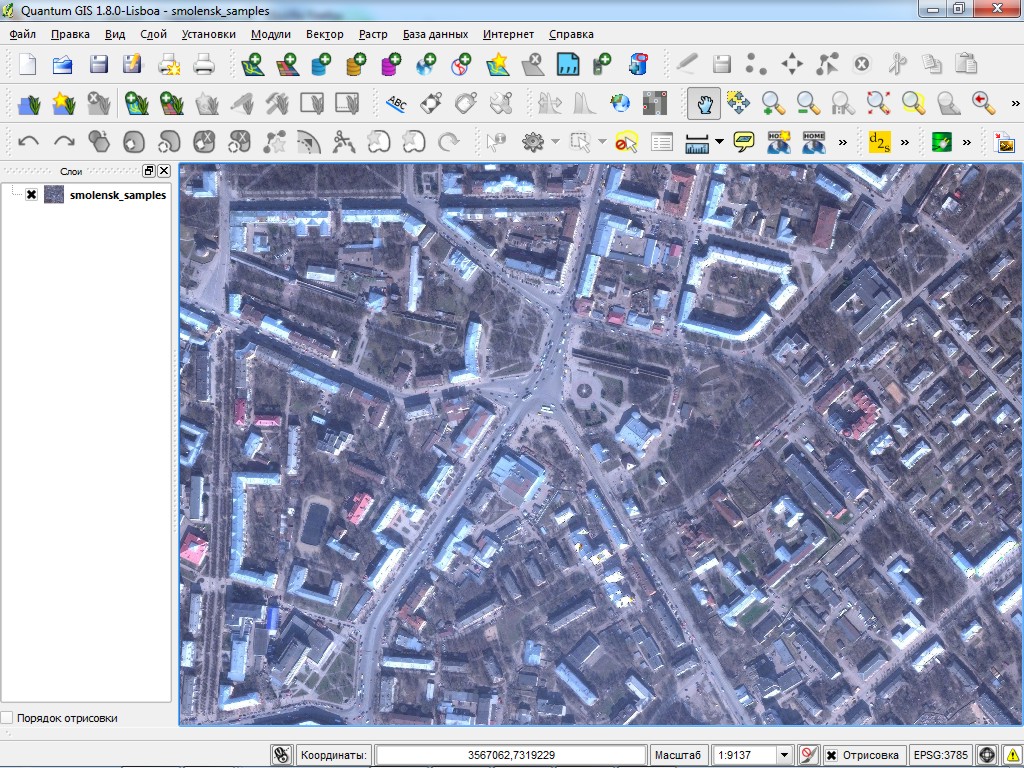Add a vector layer
This screenshot has width=1024, height=768.
click(252, 64)
